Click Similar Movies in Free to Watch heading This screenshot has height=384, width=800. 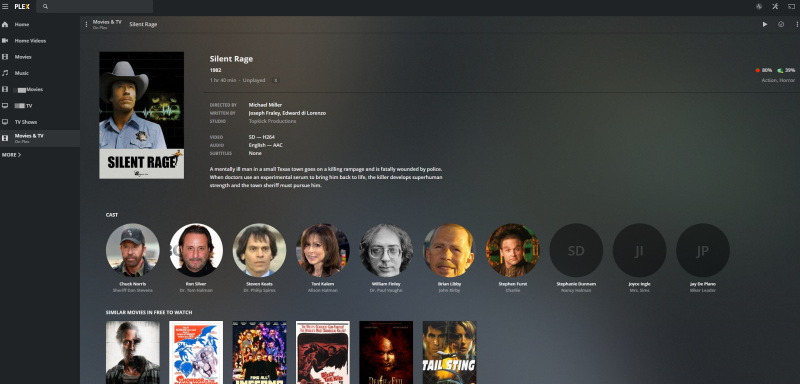click(149, 312)
